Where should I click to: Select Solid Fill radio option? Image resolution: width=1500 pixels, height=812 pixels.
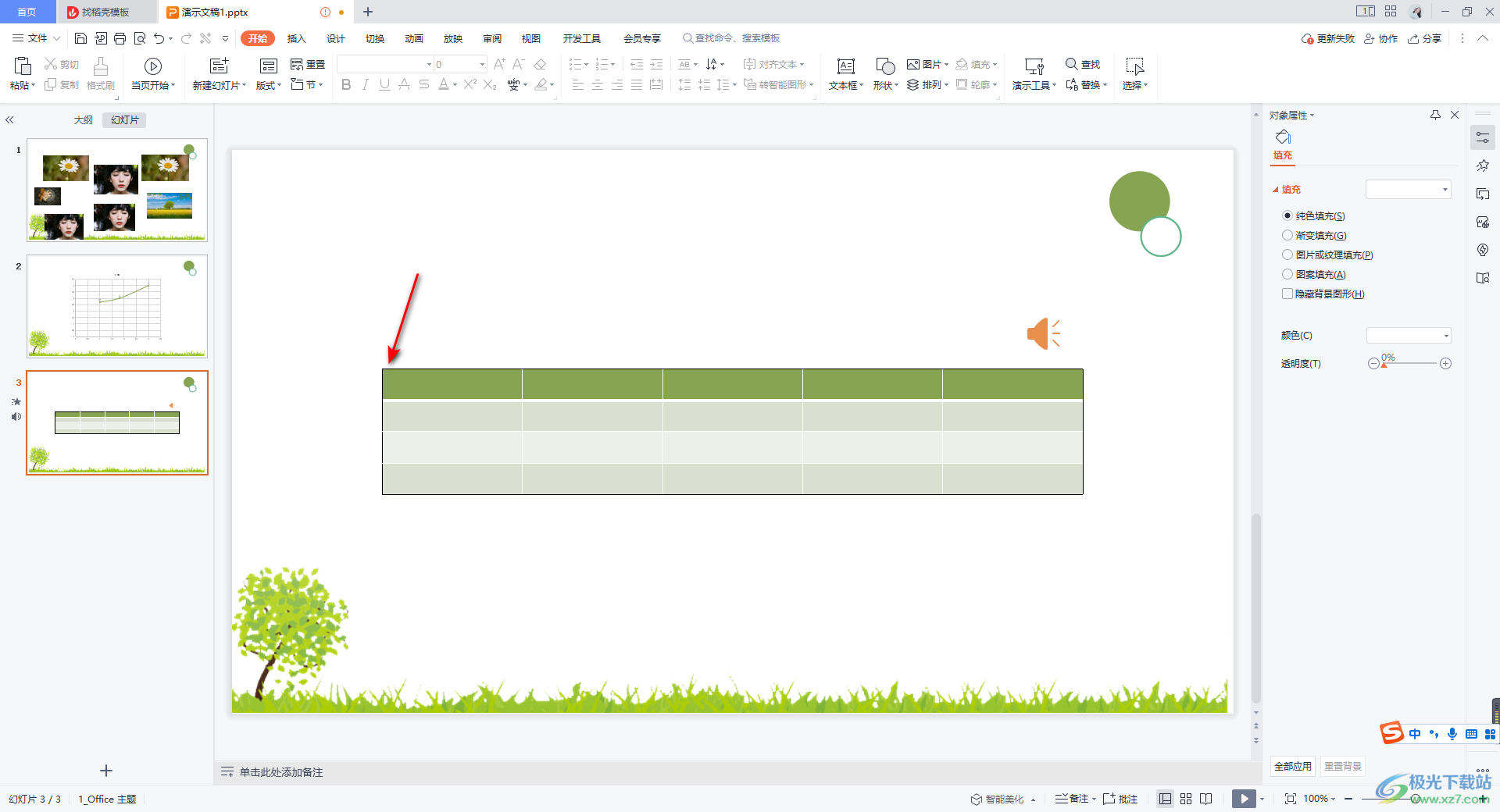[x=1287, y=215]
